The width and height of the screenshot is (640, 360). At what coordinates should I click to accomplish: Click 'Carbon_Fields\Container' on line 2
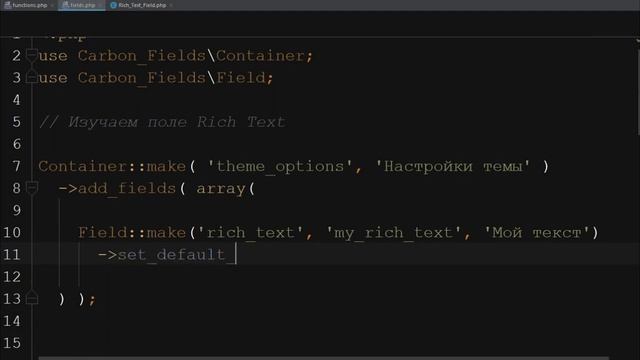[x=191, y=56]
